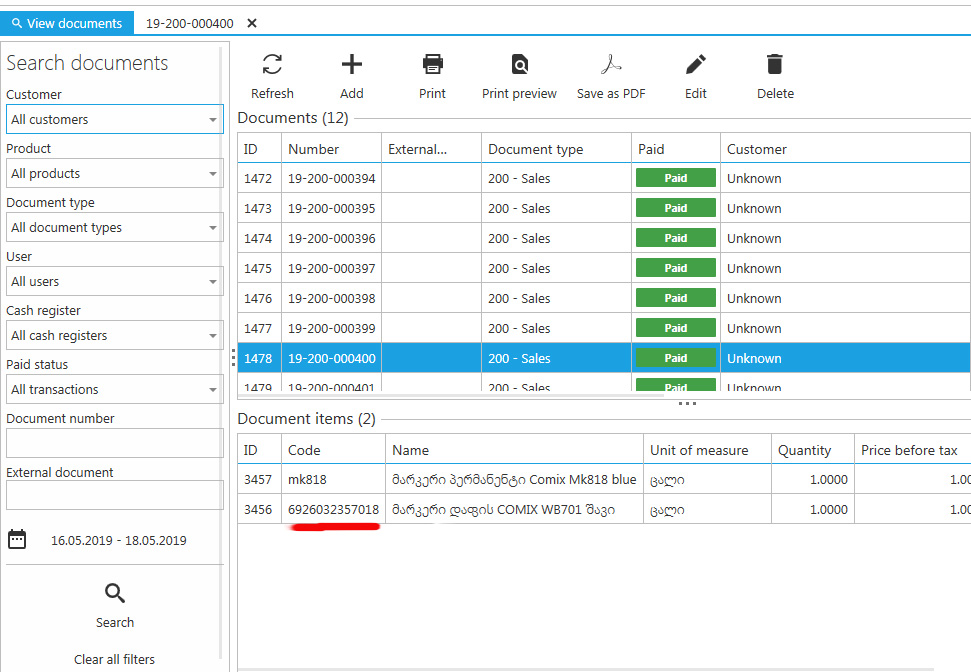Add a new document with plus icon
971x672 pixels.
352,65
